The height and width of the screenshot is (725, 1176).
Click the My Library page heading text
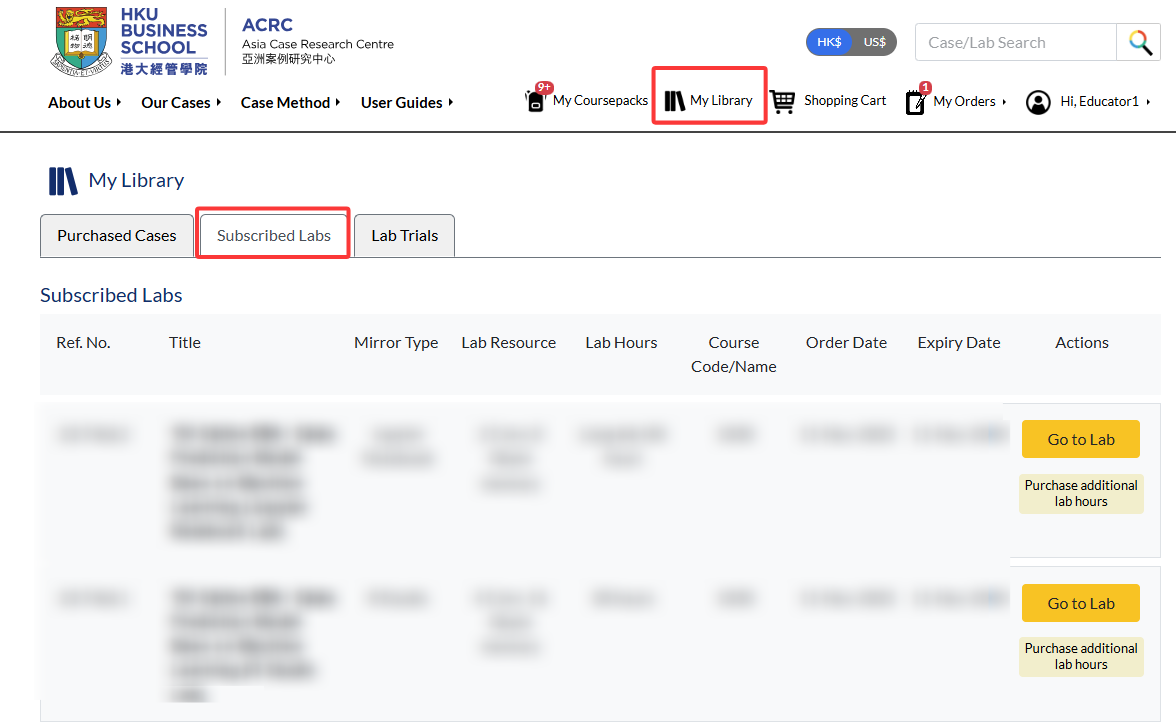pos(136,181)
